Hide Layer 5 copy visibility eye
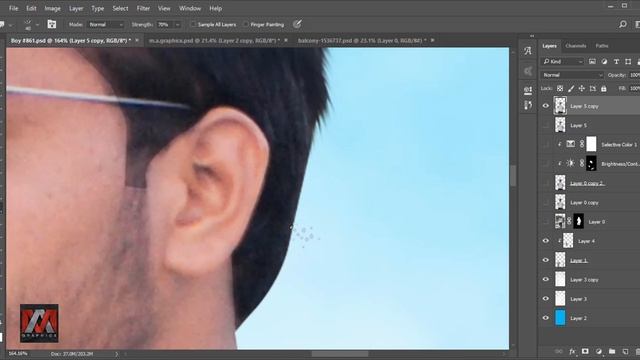Image resolution: width=640 pixels, height=360 pixels. click(546, 106)
